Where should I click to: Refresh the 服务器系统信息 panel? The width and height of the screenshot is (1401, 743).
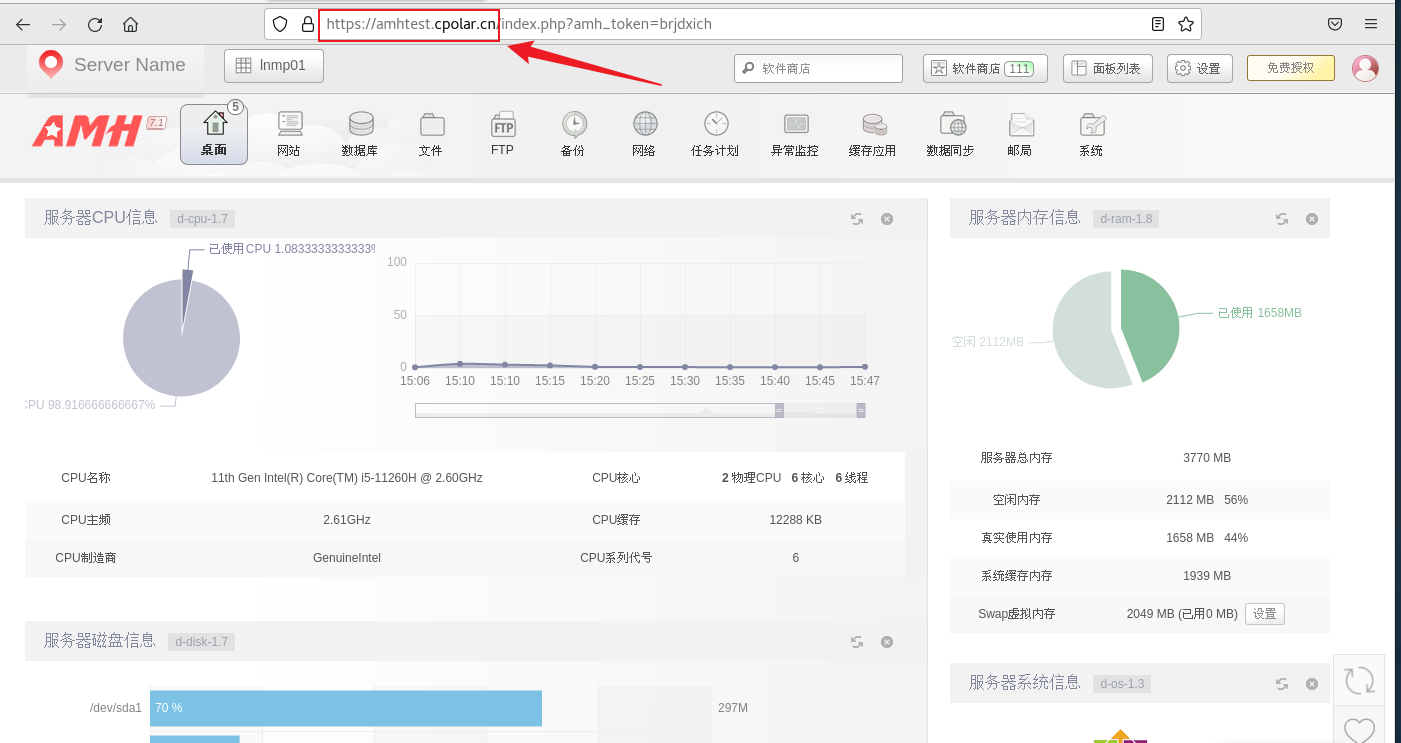pos(1282,684)
